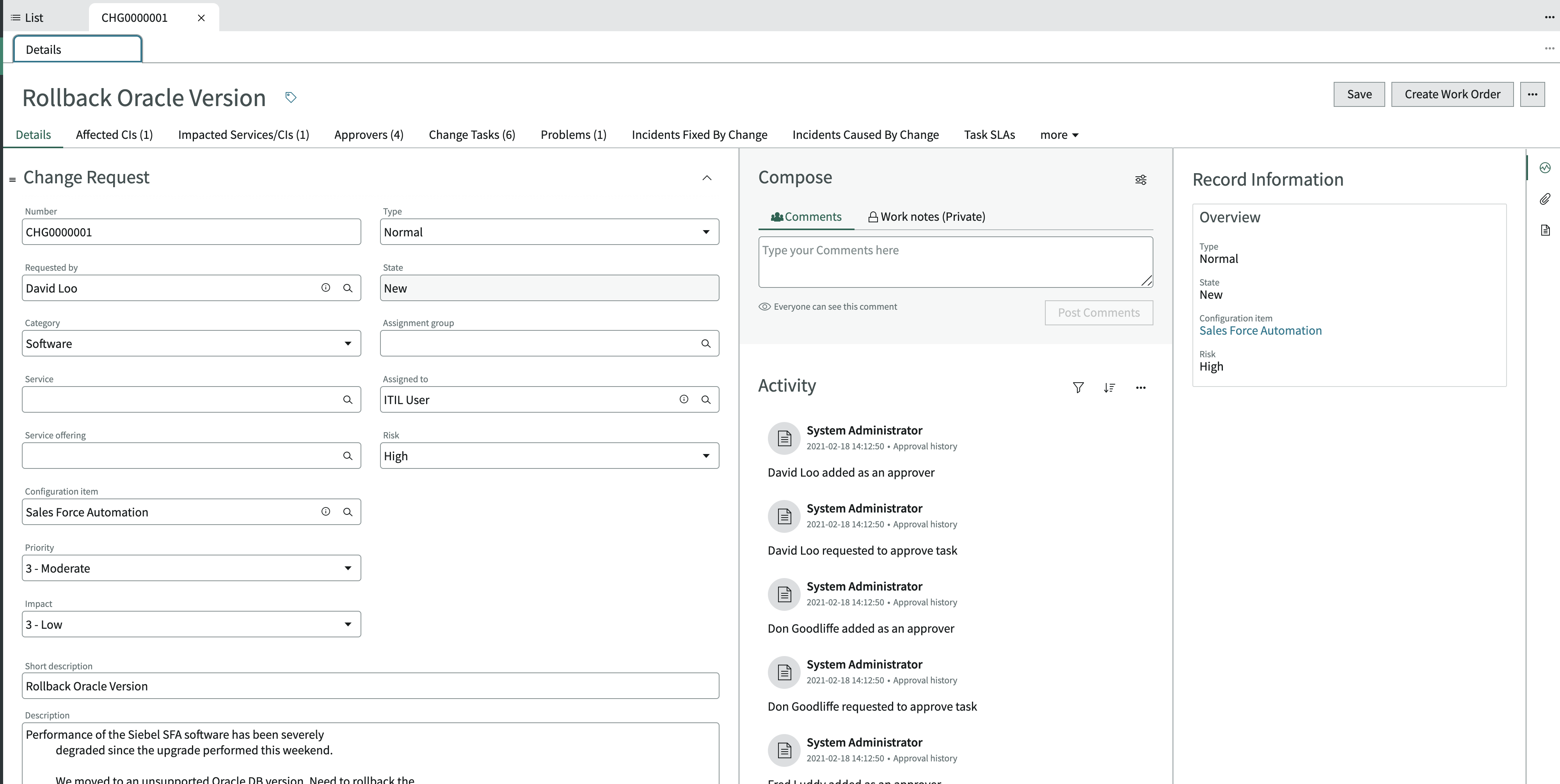
Task: Select the Comments compose tab
Action: click(806, 217)
